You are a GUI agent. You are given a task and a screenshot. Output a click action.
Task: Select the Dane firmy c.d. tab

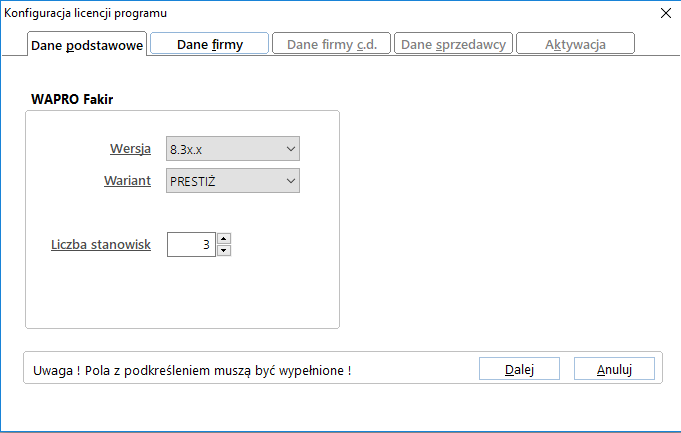[331, 43]
